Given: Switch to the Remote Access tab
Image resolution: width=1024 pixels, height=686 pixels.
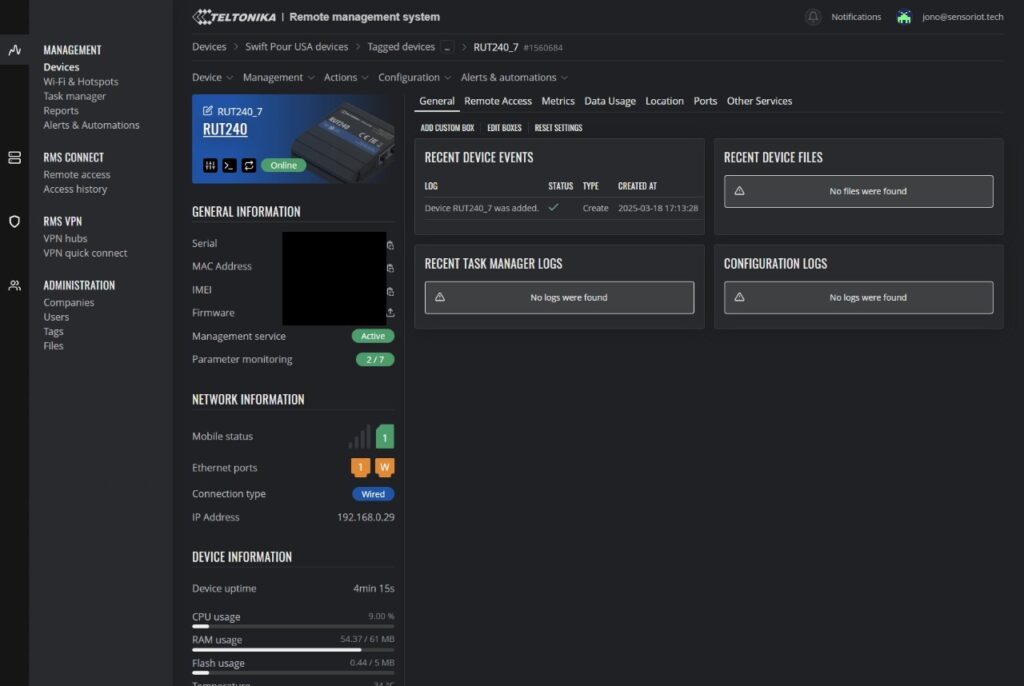Looking at the screenshot, I should click(498, 101).
